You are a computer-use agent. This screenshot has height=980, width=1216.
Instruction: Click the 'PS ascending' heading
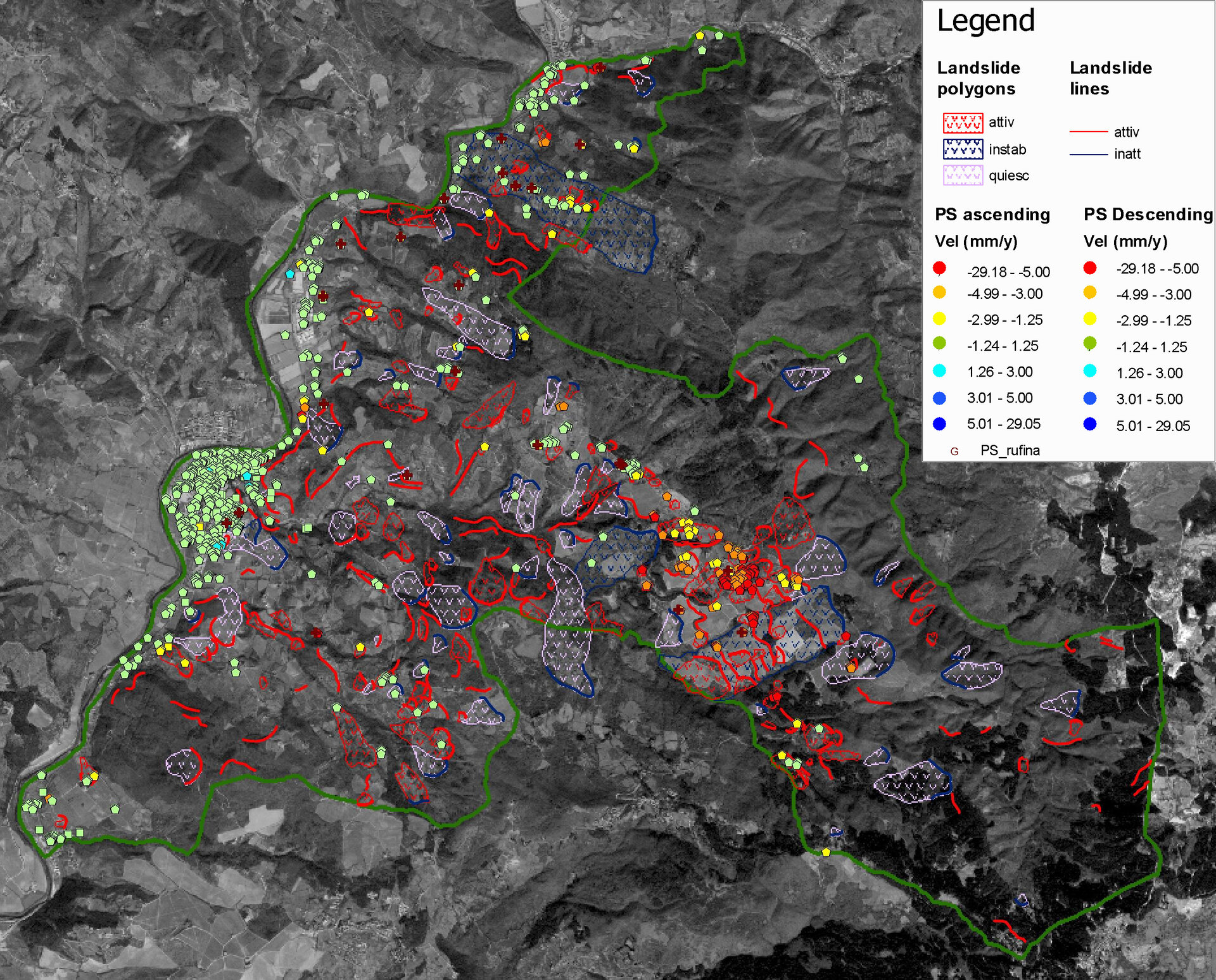point(992,215)
